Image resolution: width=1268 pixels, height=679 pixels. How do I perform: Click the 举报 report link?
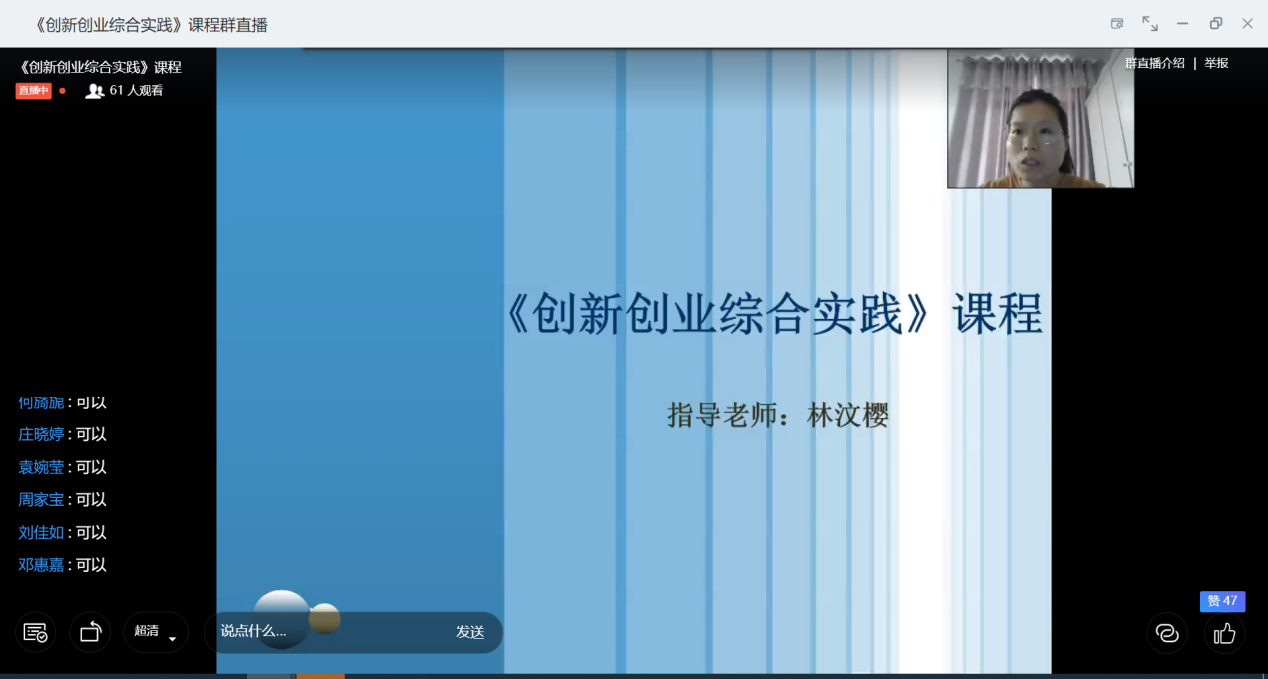(x=1216, y=63)
